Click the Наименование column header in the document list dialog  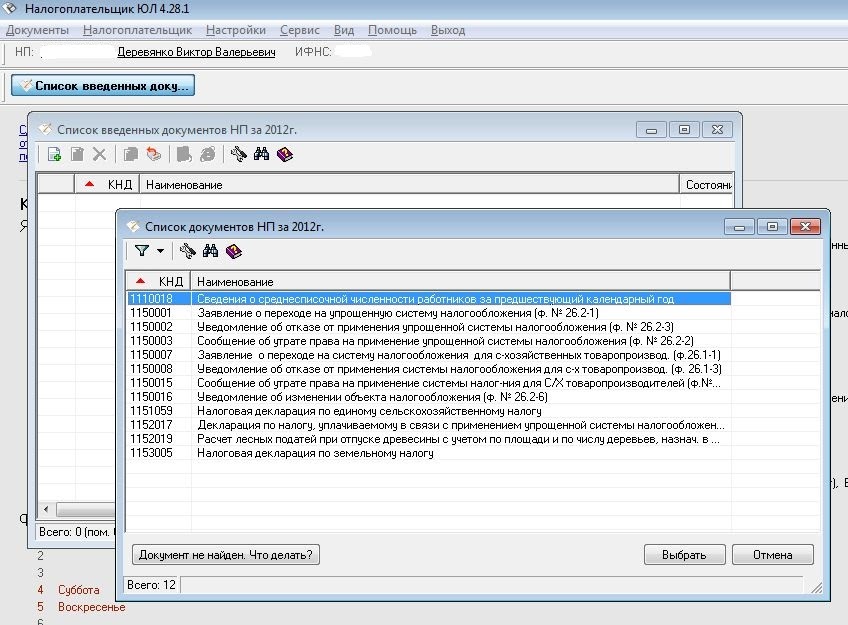click(460, 282)
